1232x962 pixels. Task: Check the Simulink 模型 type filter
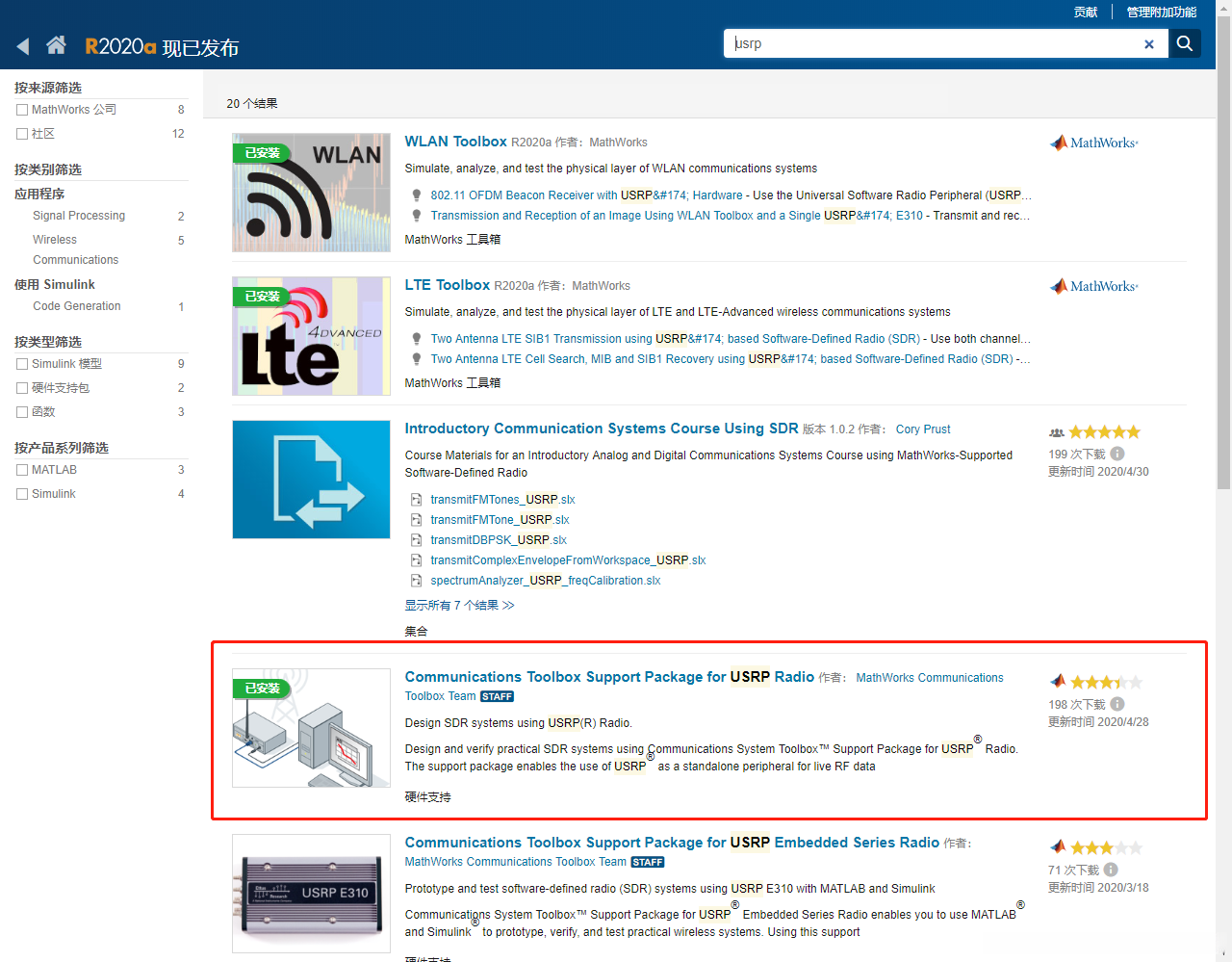(22, 364)
